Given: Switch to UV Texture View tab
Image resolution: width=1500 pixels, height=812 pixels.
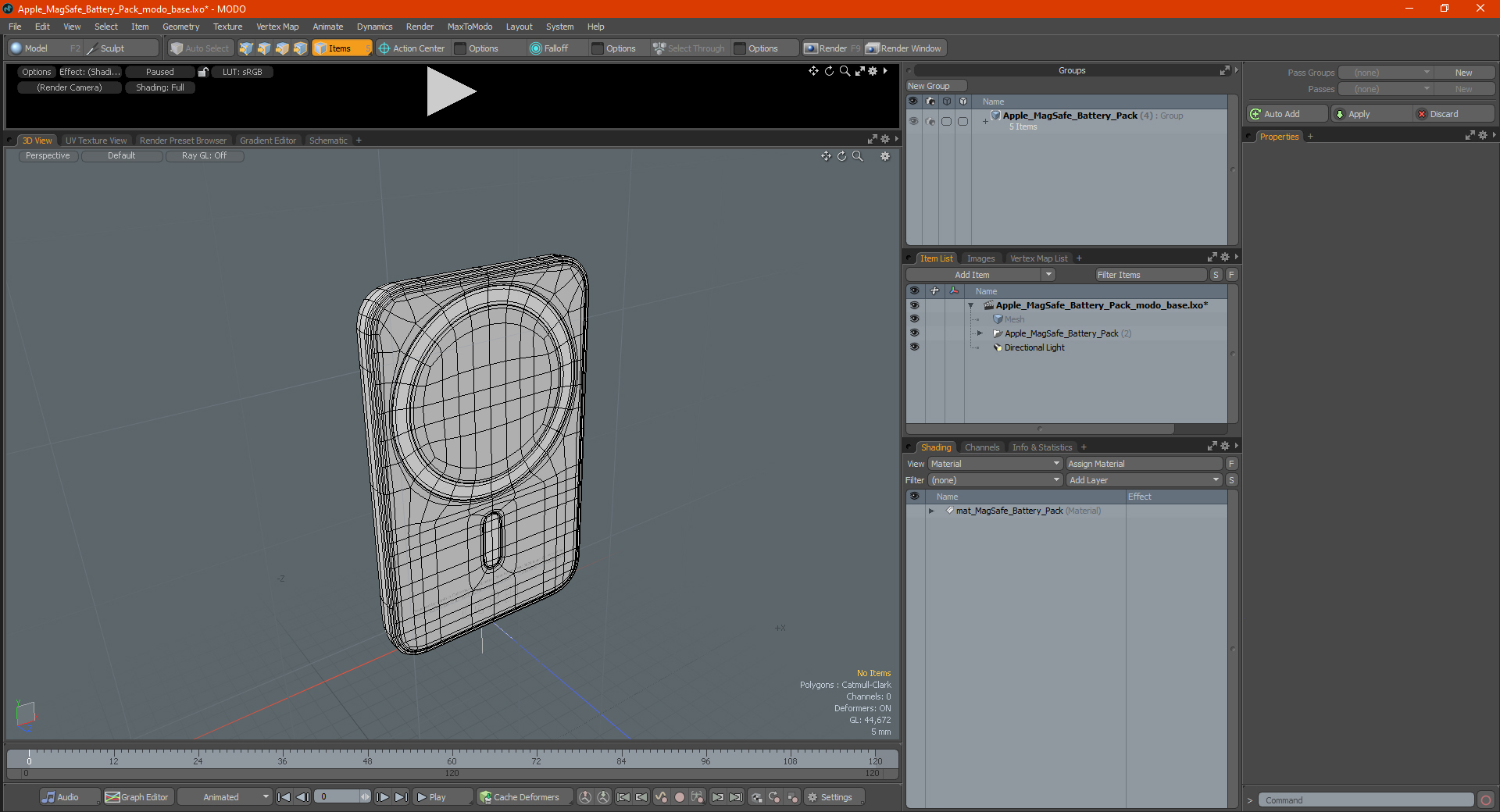Looking at the screenshot, I should pos(96,141).
